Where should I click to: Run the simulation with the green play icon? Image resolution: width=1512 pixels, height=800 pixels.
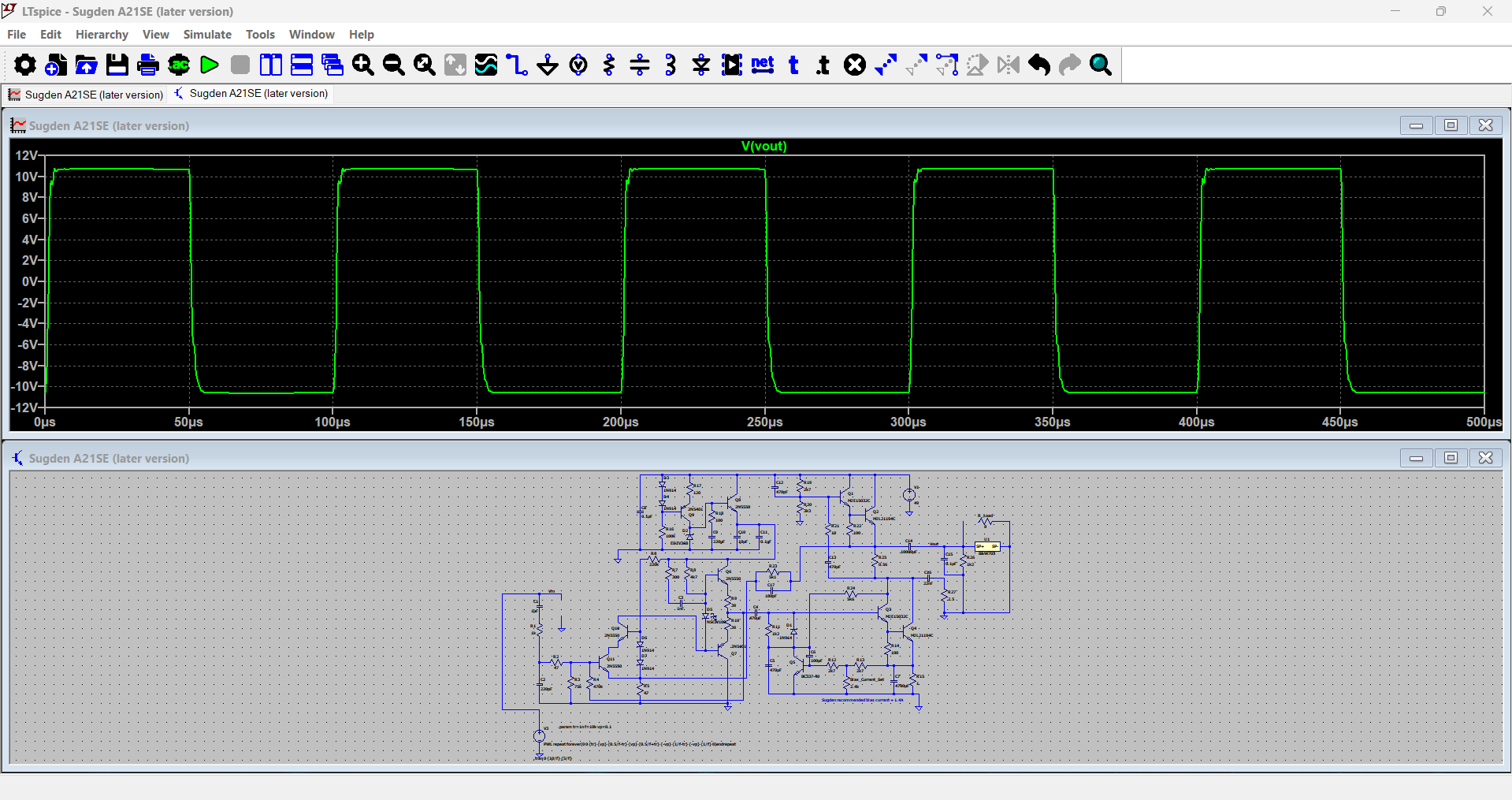pos(210,65)
